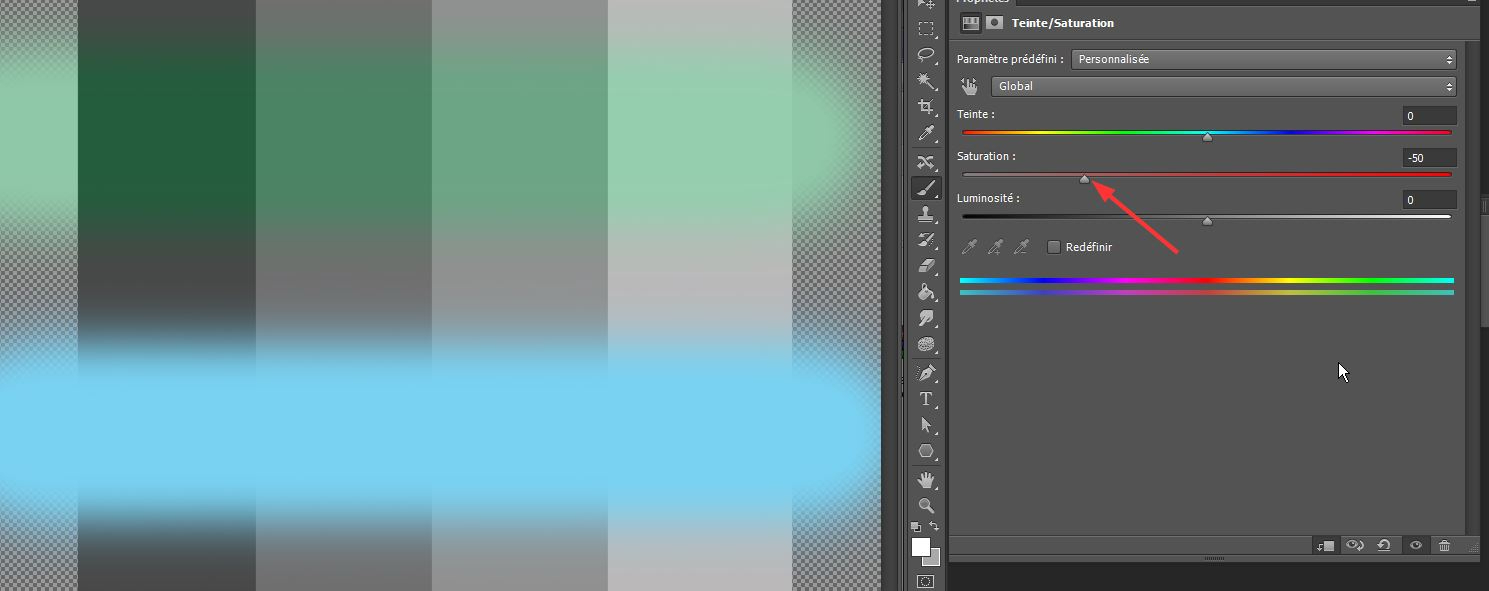Switch to the Teinte/Saturation properties tab

point(969,22)
